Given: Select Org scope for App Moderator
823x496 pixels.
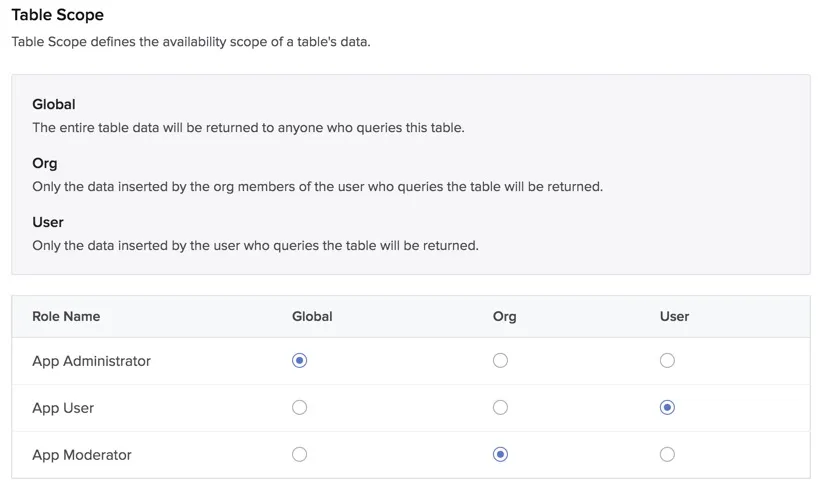Looking at the screenshot, I should (x=500, y=454).
